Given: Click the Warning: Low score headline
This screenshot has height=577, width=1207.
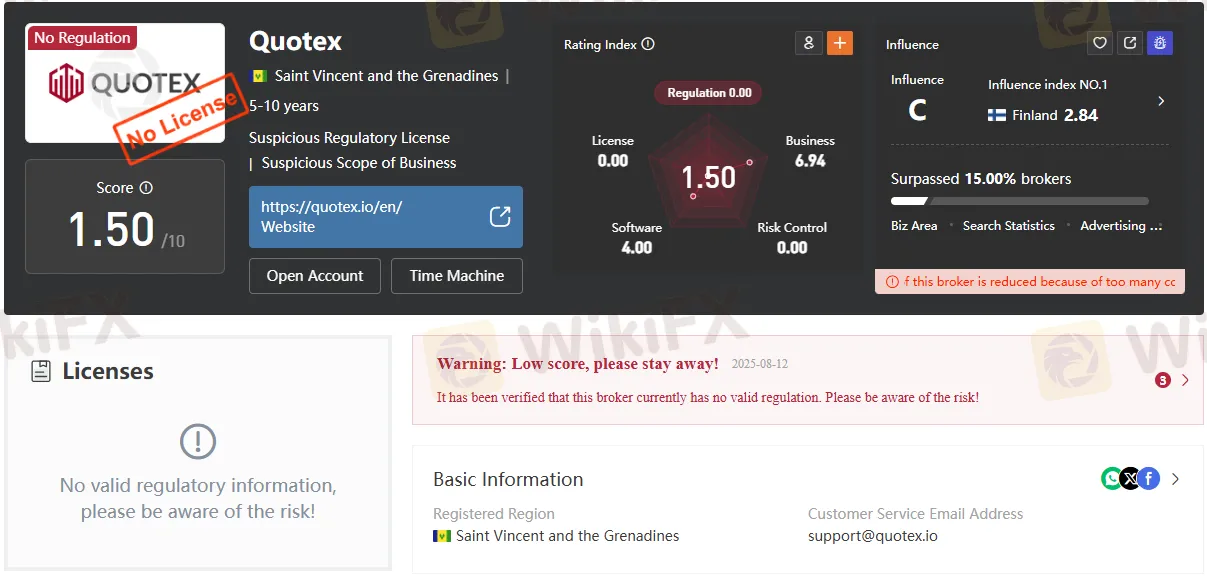Looking at the screenshot, I should coord(578,364).
